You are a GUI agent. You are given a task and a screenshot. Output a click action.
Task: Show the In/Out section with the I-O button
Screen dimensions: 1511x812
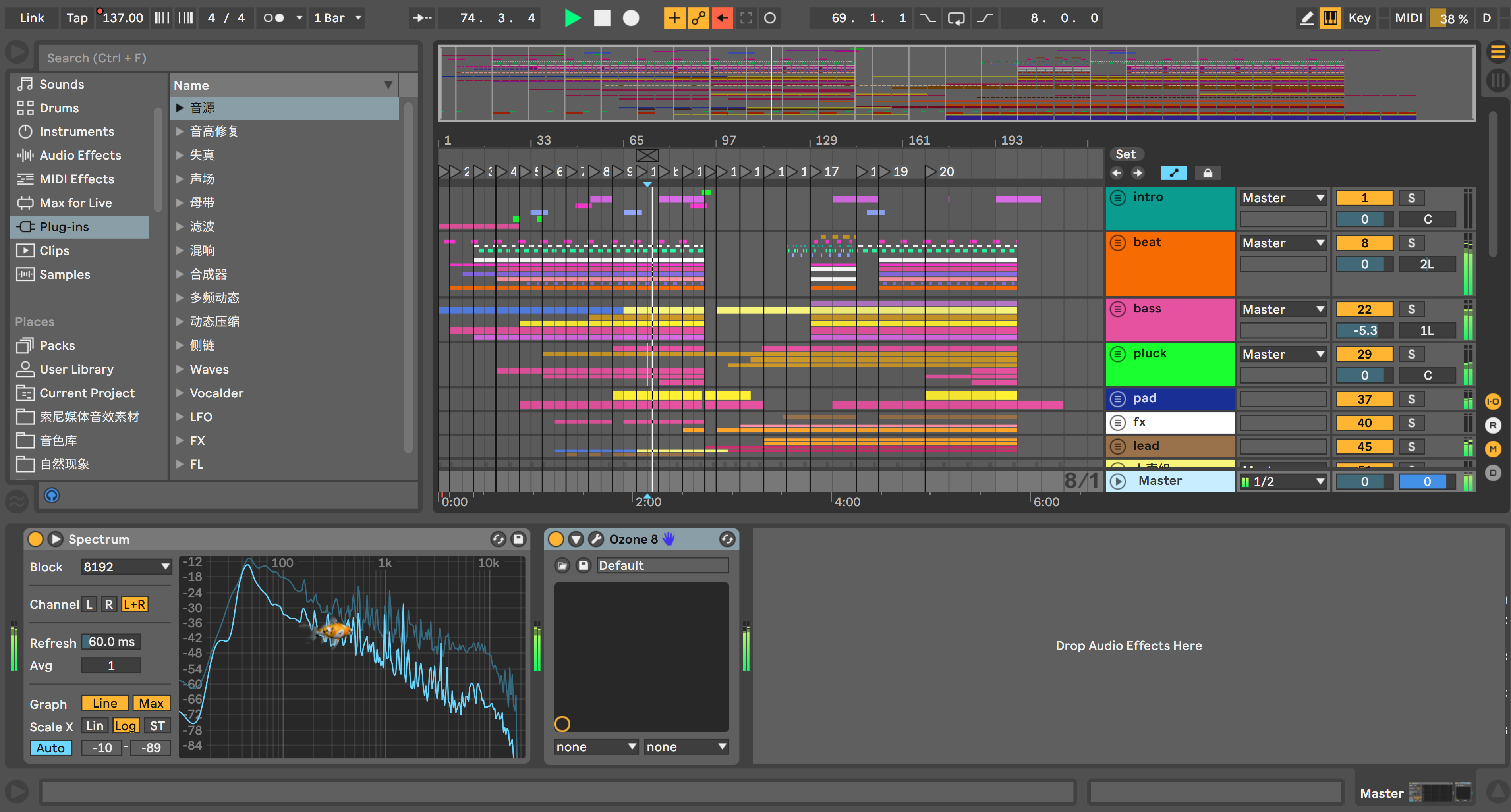[1493, 401]
